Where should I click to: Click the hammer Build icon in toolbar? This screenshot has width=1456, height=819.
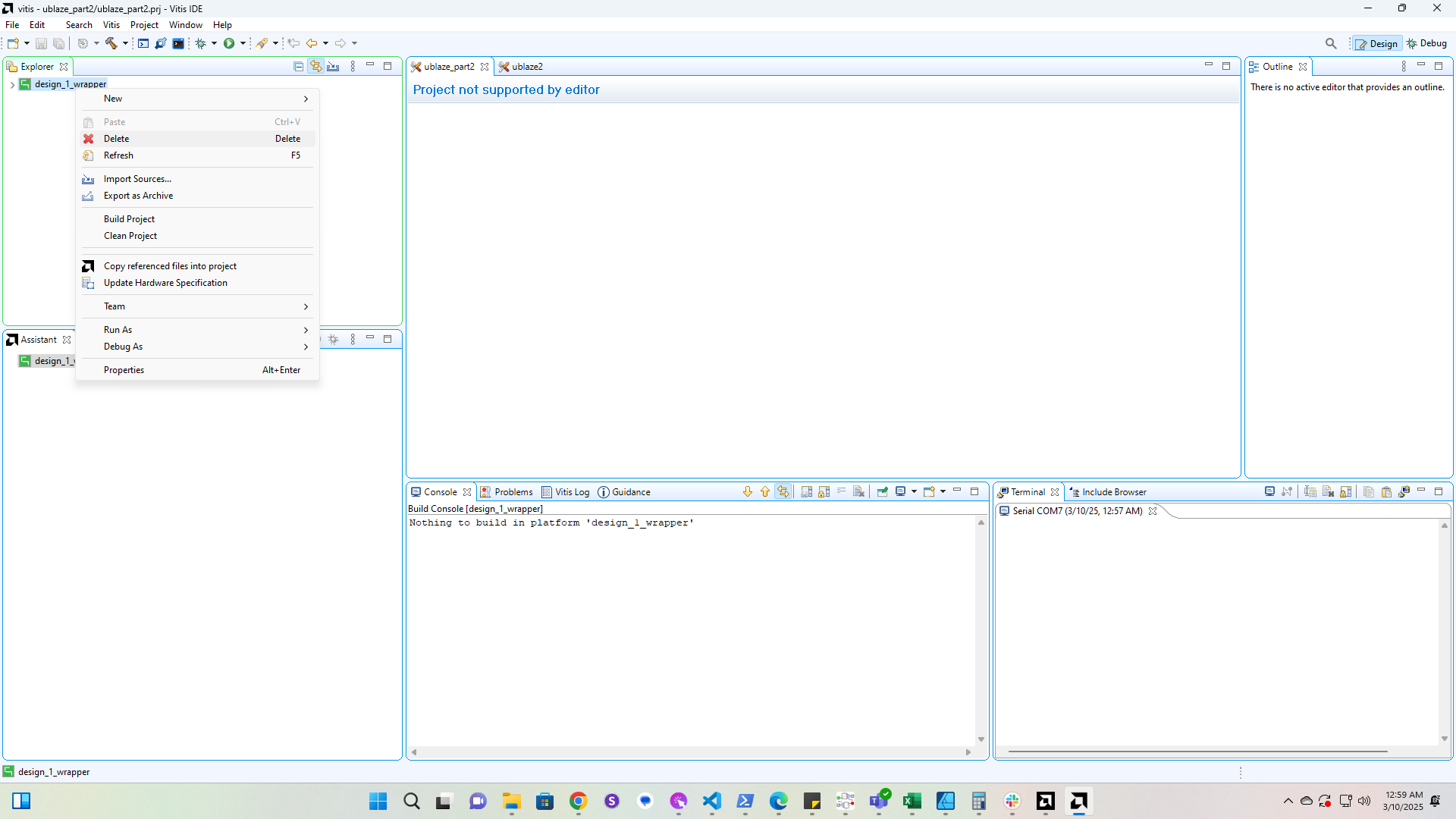111,43
